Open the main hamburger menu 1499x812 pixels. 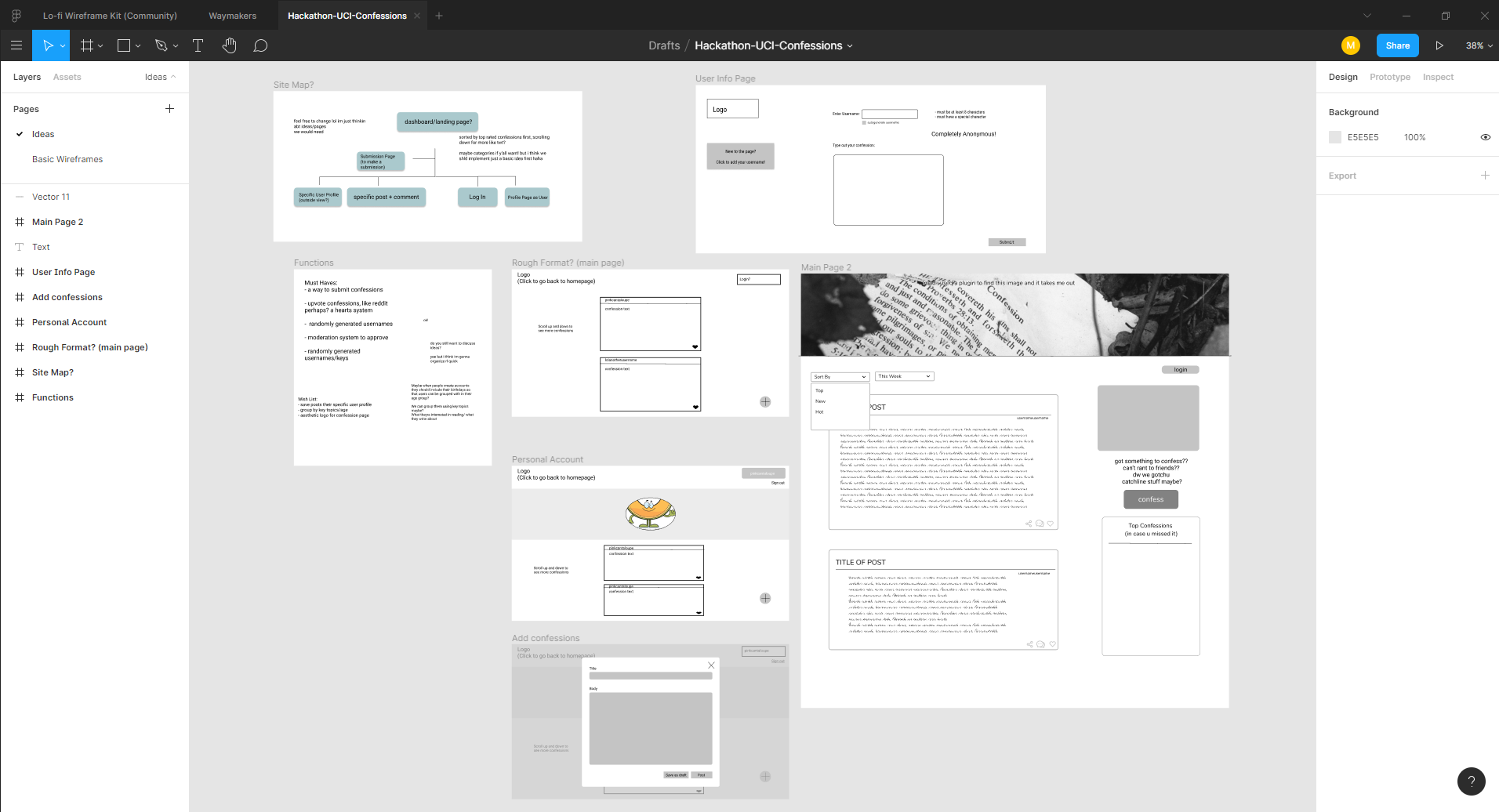point(16,45)
